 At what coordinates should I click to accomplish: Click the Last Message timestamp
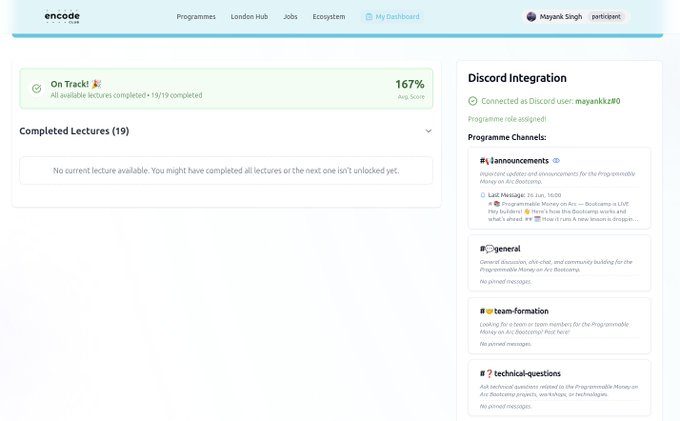click(544, 195)
